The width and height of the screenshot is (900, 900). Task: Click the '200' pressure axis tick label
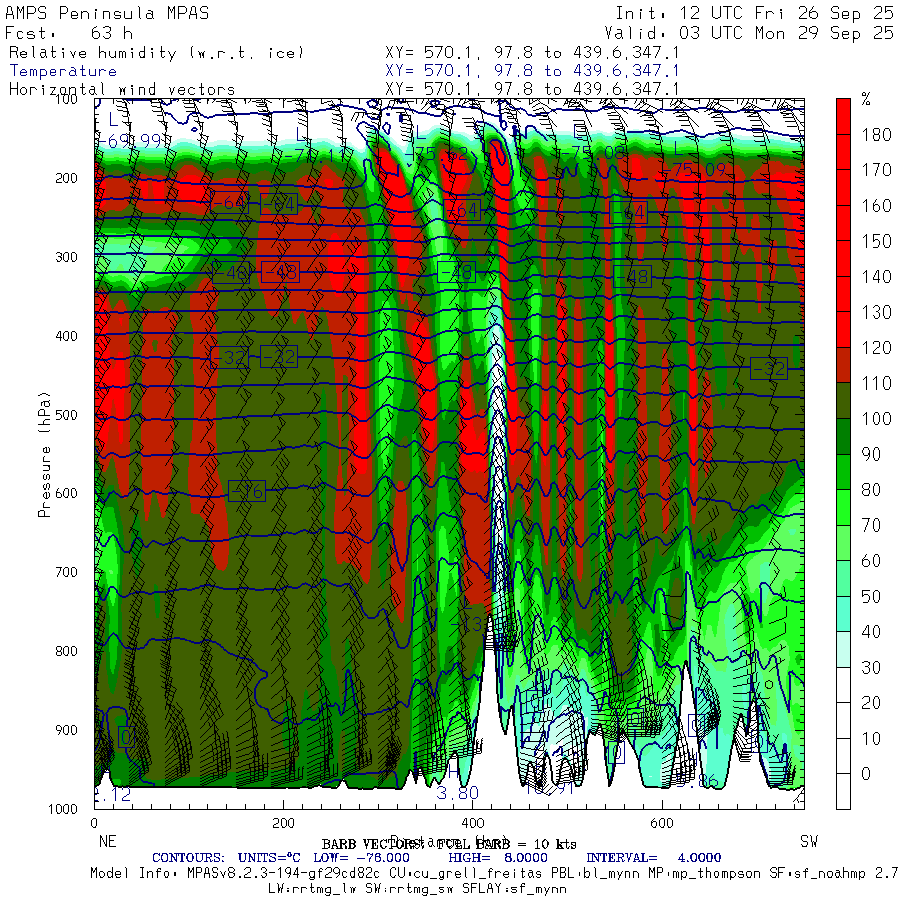click(66, 178)
